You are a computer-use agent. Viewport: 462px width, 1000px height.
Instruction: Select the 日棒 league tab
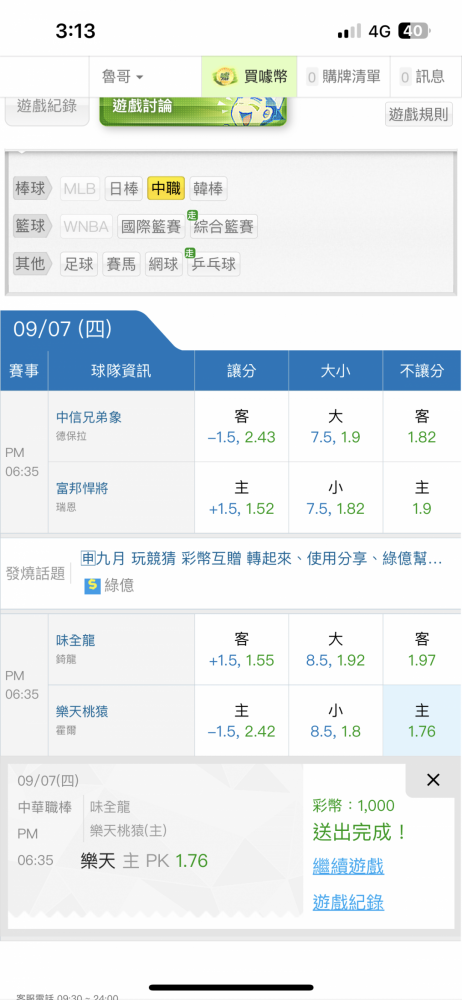124,189
